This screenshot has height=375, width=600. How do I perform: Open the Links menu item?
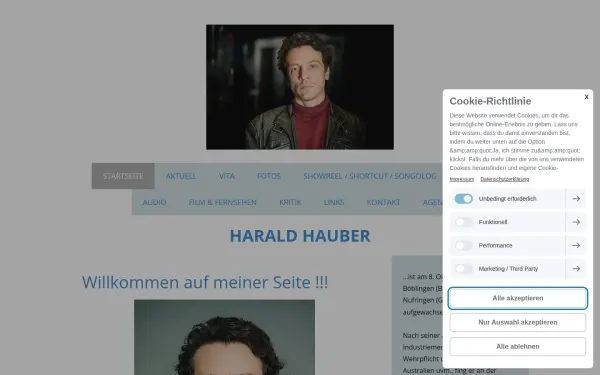pos(334,202)
